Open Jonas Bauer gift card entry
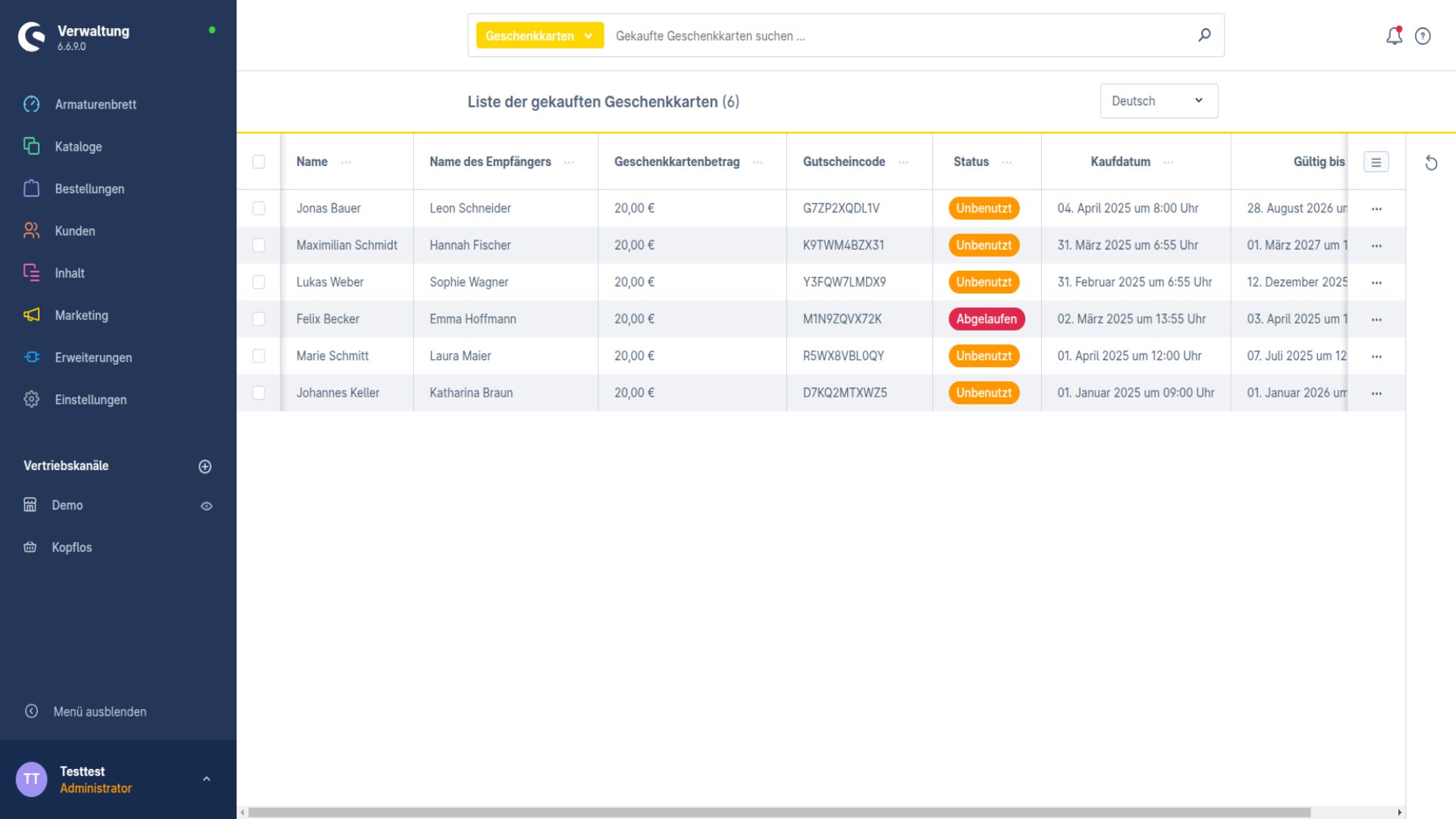The image size is (1456, 819). tap(328, 208)
